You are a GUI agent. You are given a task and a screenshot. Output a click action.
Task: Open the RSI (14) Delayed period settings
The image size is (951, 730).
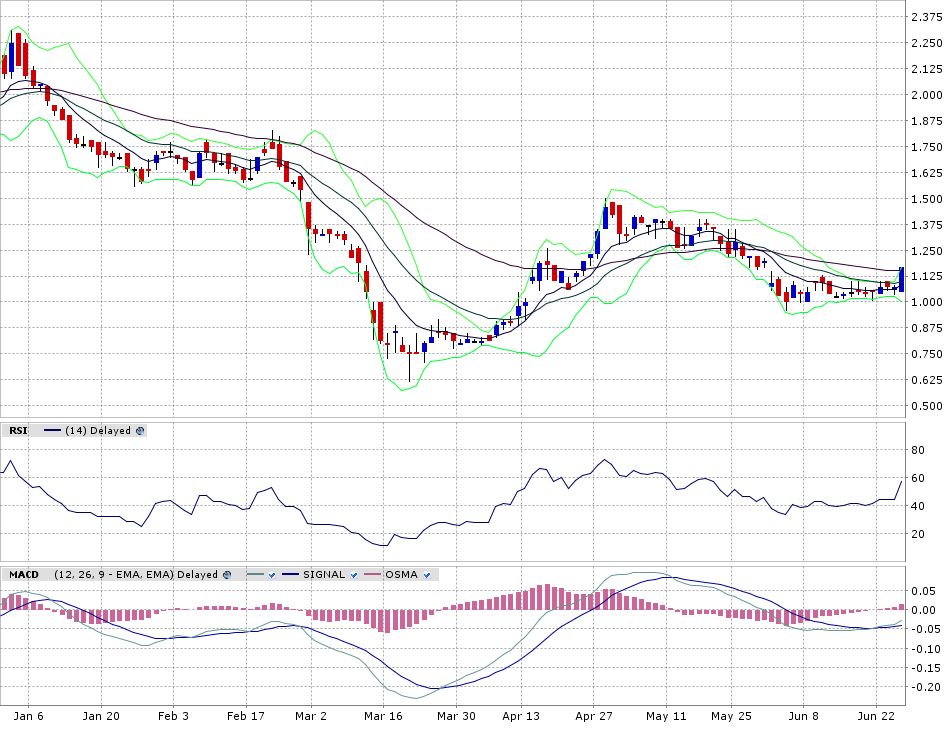(x=98, y=431)
